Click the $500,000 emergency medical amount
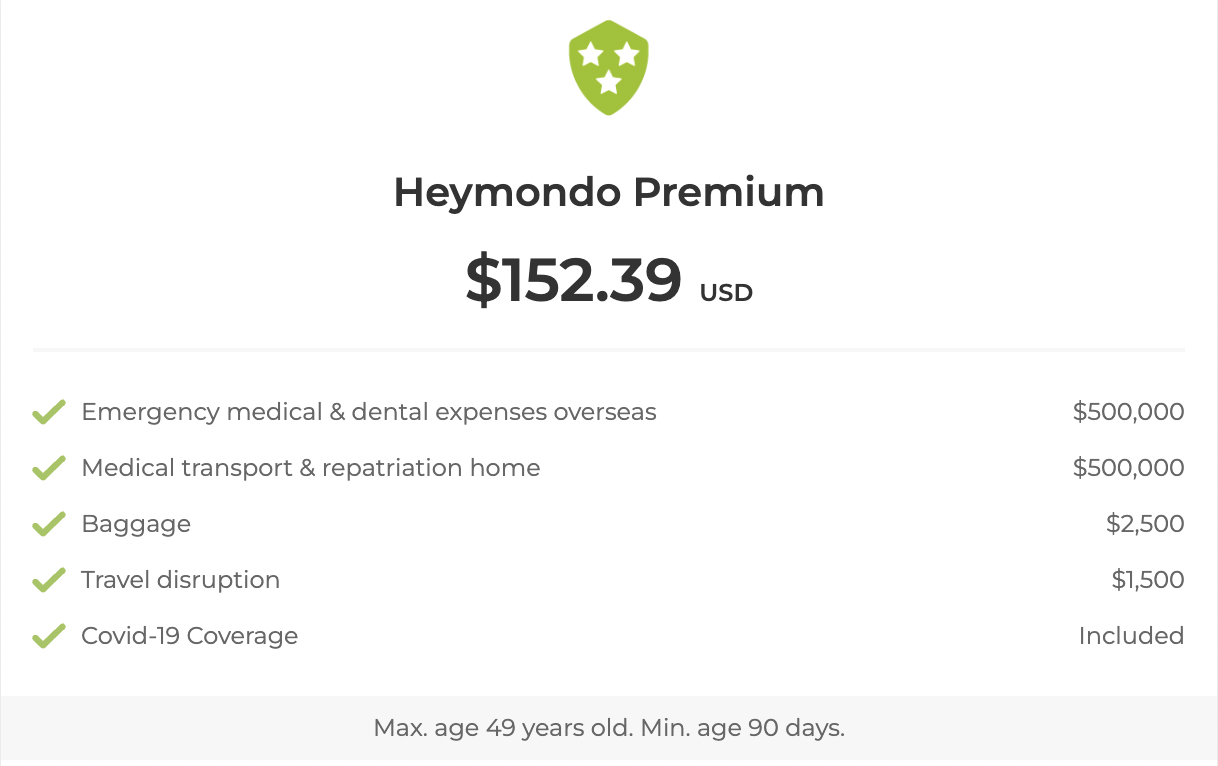This screenshot has width=1218, height=766. [1129, 412]
